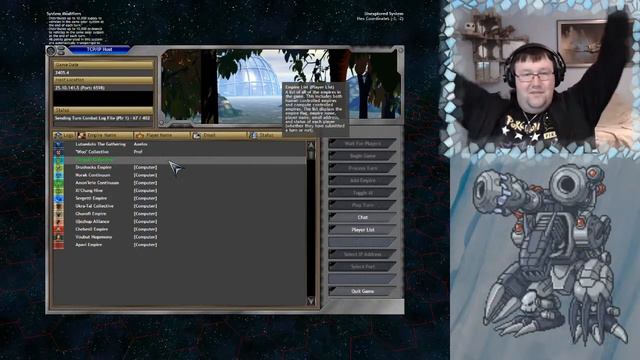Click the flag icon of Drushocka Empire

tap(58, 168)
